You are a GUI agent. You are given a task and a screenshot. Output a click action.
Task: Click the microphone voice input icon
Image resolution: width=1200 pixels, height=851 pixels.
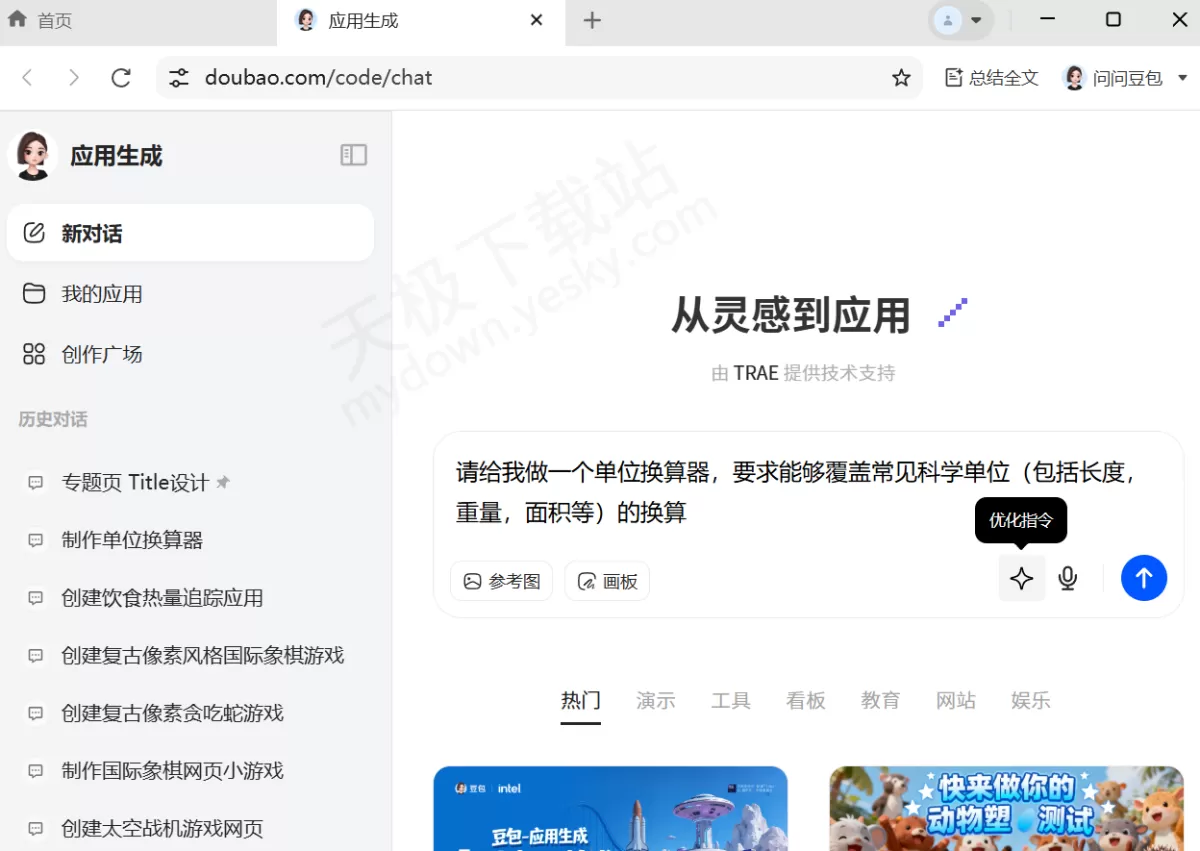coord(1068,578)
